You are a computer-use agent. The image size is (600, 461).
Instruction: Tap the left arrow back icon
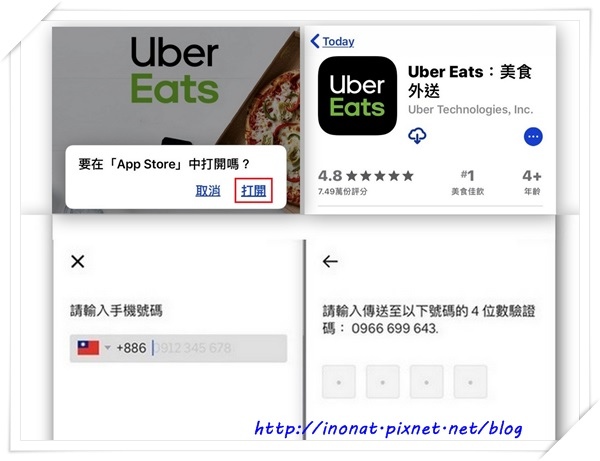pyautogui.click(x=330, y=262)
